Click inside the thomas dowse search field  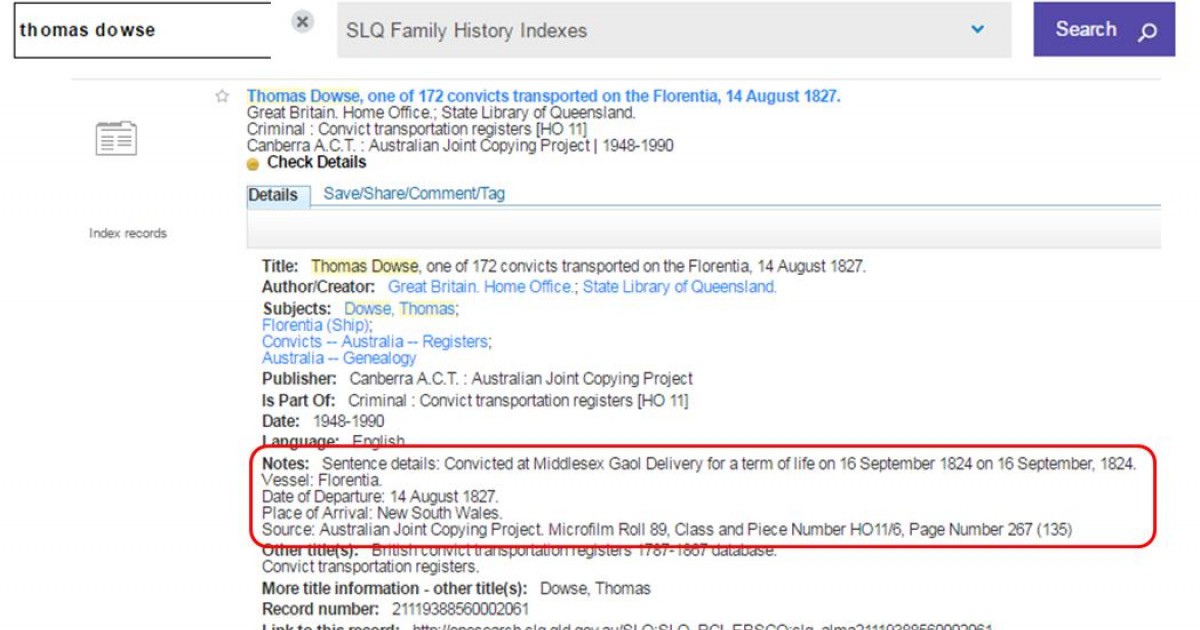point(140,30)
